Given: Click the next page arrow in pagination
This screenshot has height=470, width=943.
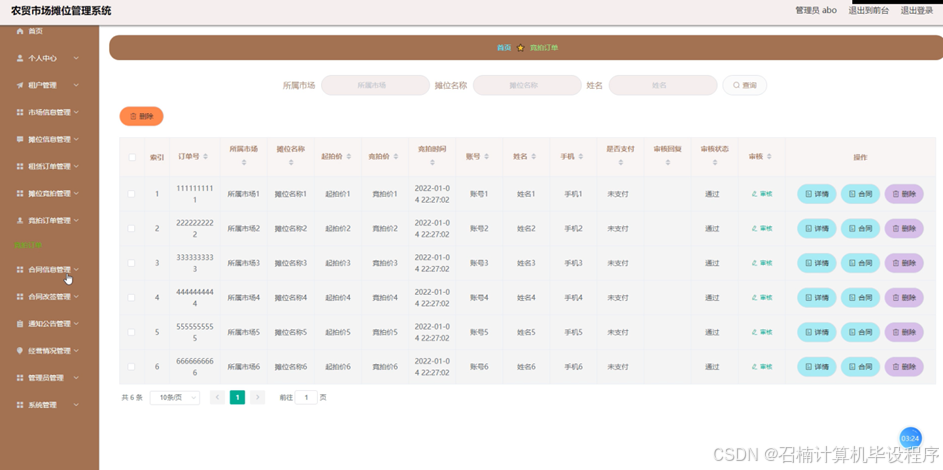Looking at the screenshot, I should click(x=257, y=397).
